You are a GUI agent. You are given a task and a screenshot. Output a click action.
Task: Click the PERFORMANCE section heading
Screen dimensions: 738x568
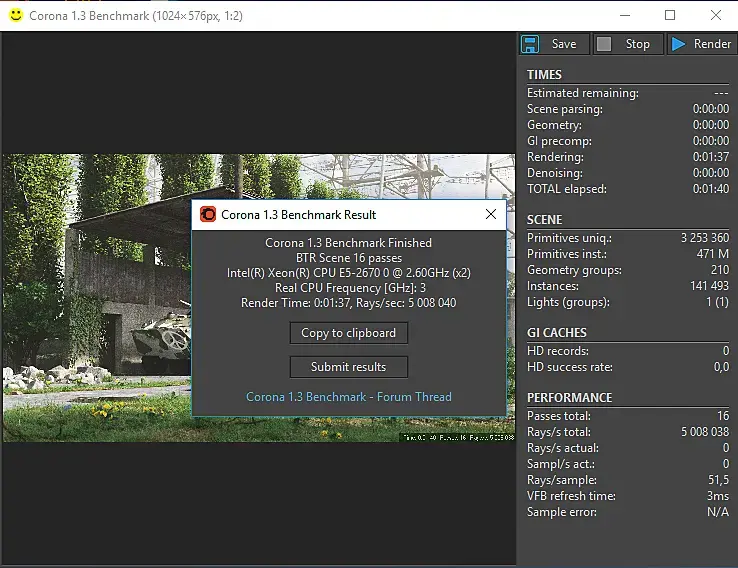tap(570, 398)
